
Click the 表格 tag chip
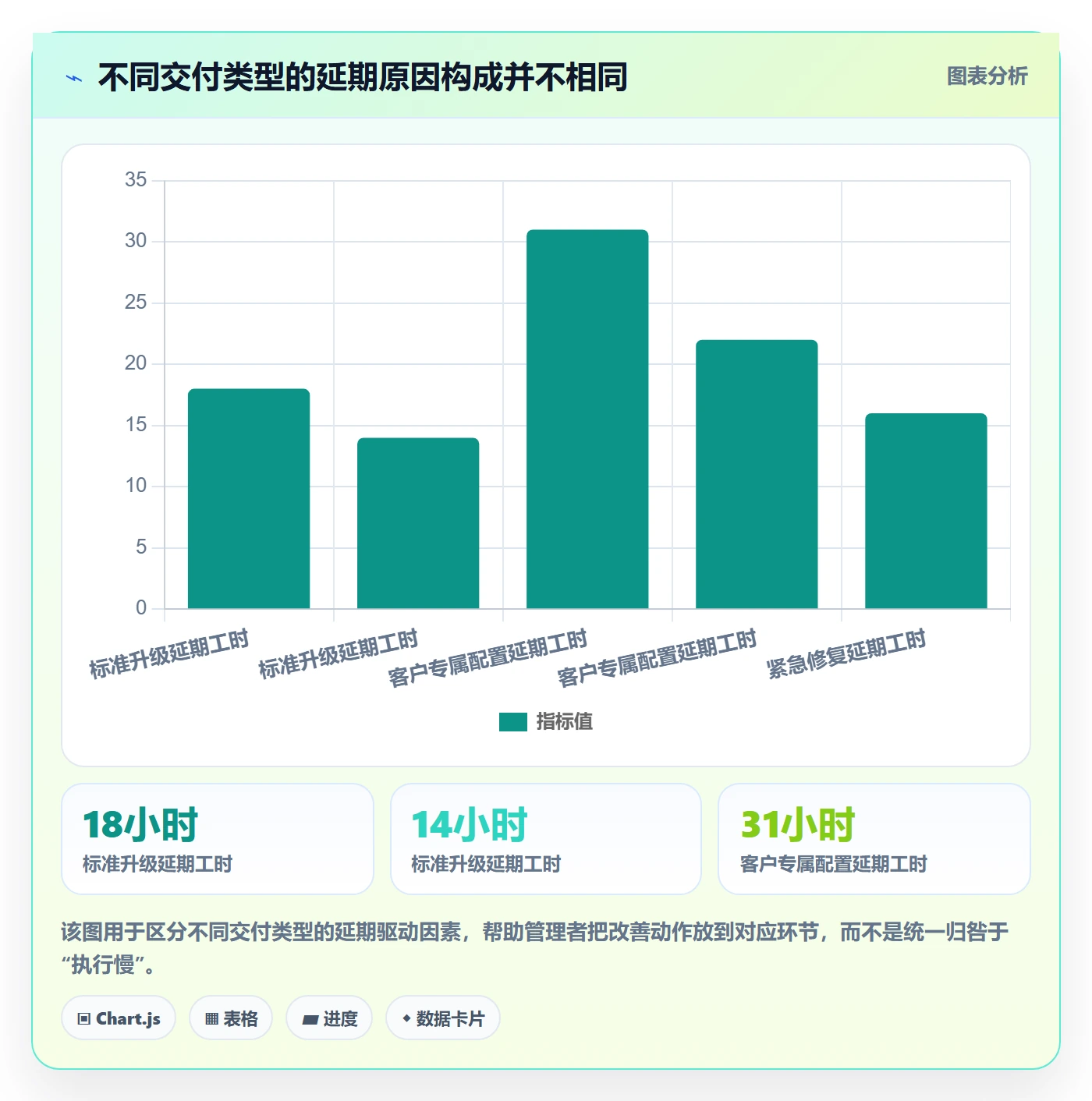[x=231, y=1018]
